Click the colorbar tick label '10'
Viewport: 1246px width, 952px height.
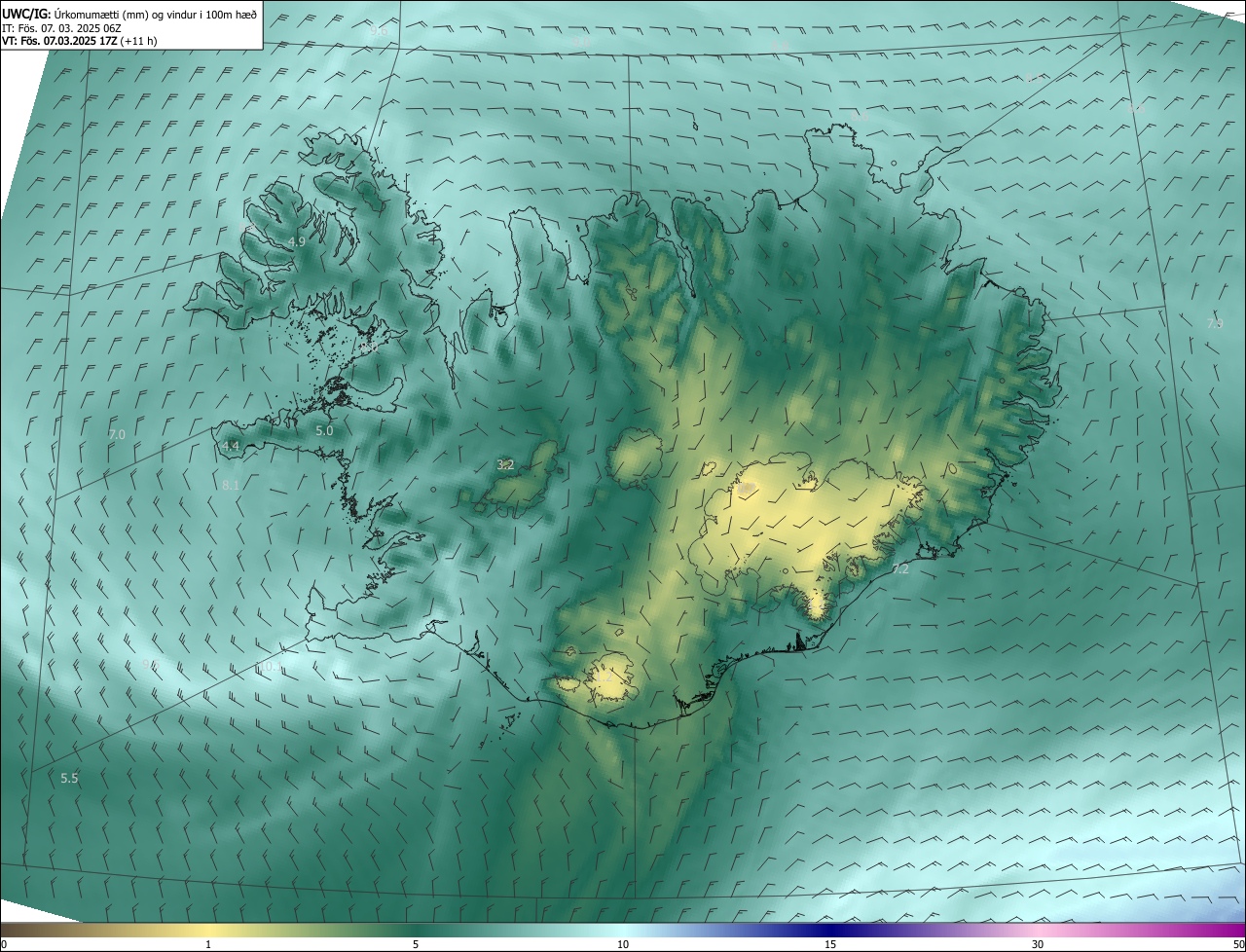pyautogui.click(x=623, y=944)
